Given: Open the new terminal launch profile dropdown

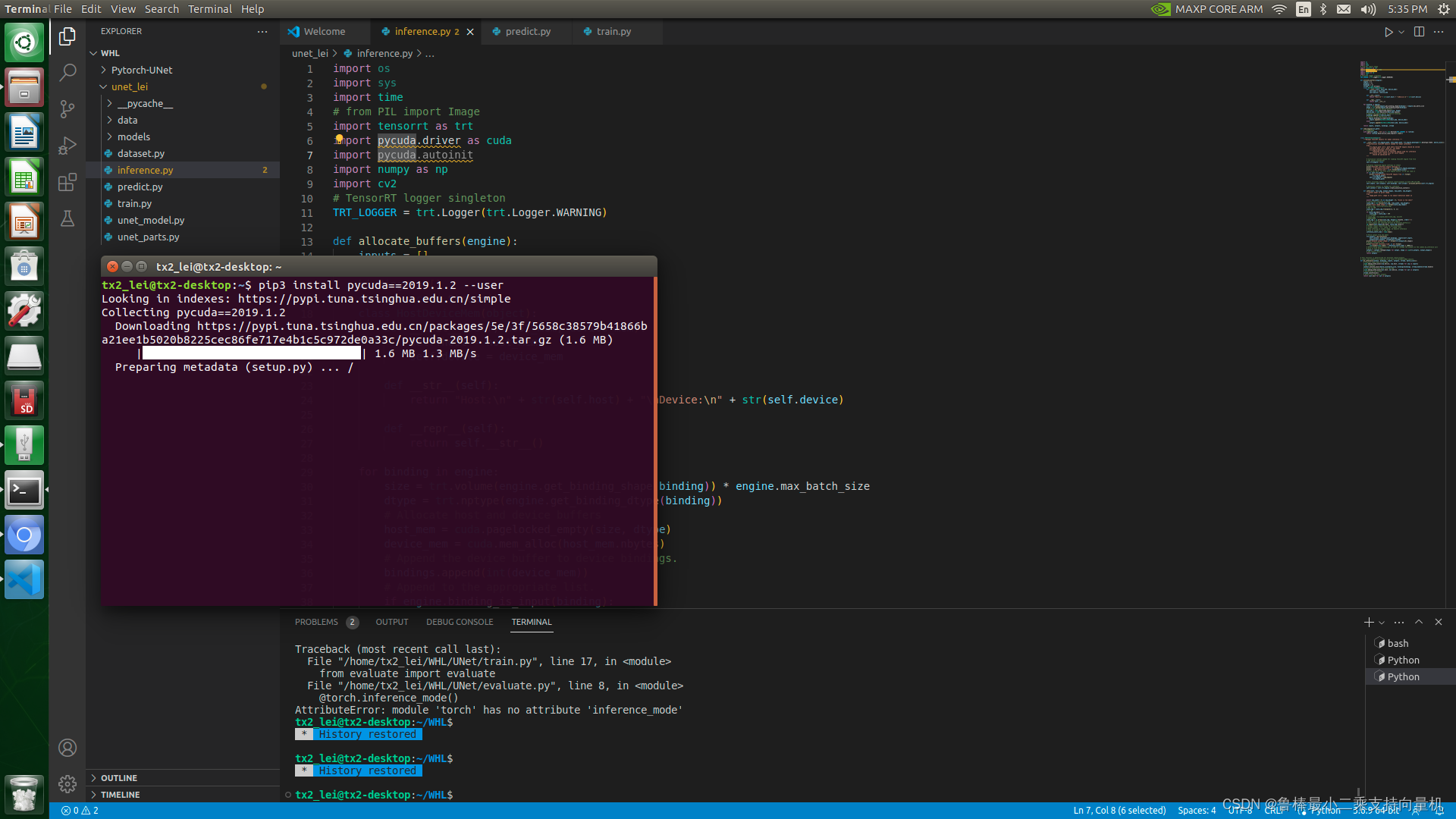Looking at the screenshot, I should (x=1382, y=623).
